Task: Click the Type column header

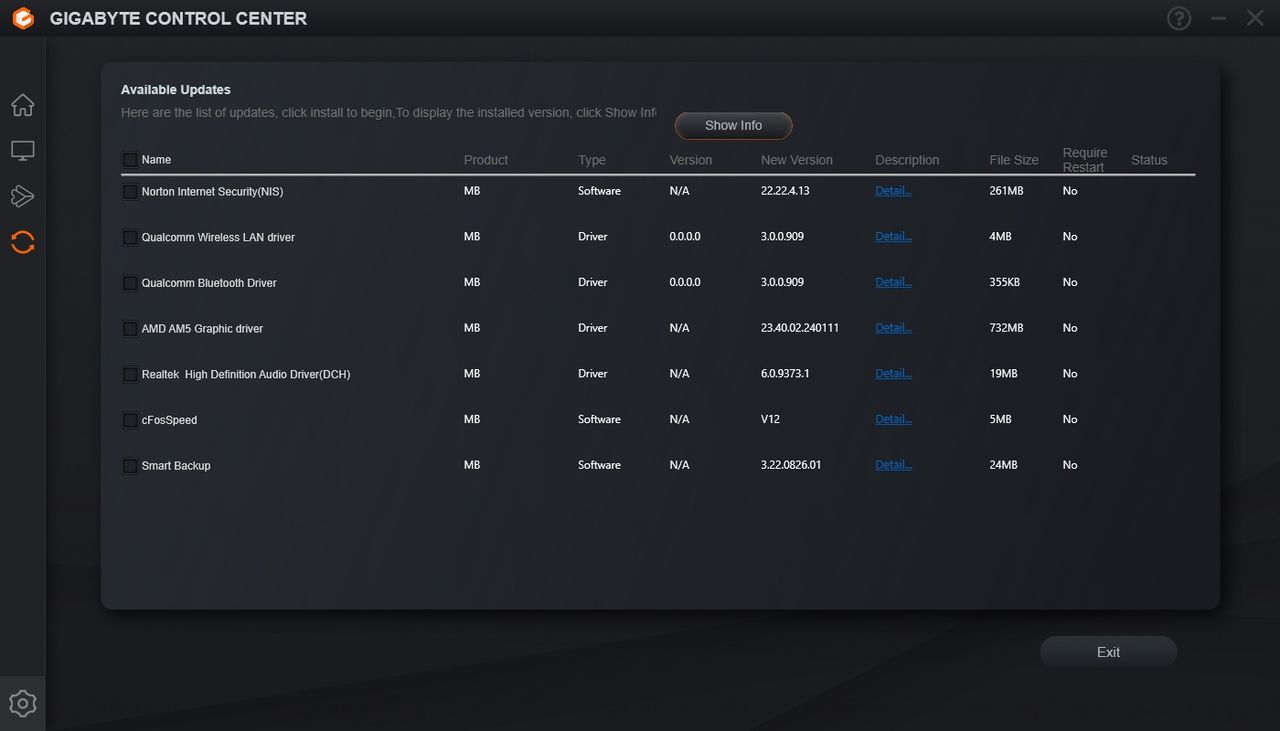Action: coord(592,160)
